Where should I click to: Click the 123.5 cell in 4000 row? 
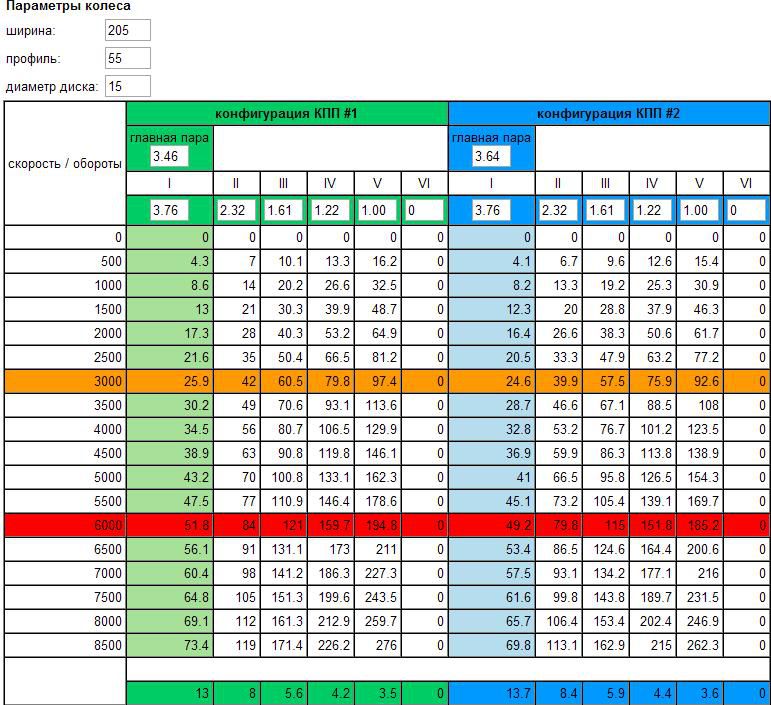pyautogui.click(x=700, y=429)
